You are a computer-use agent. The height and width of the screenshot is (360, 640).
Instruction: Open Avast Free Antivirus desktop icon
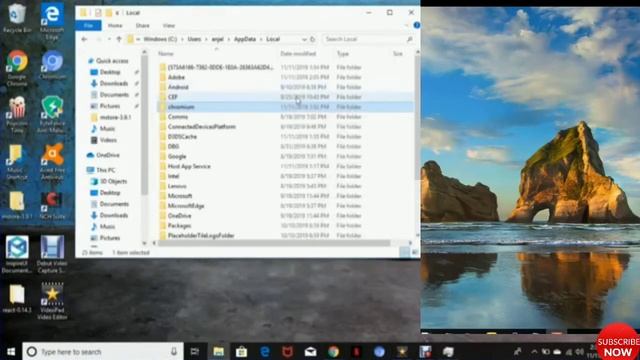(x=52, y=162)
